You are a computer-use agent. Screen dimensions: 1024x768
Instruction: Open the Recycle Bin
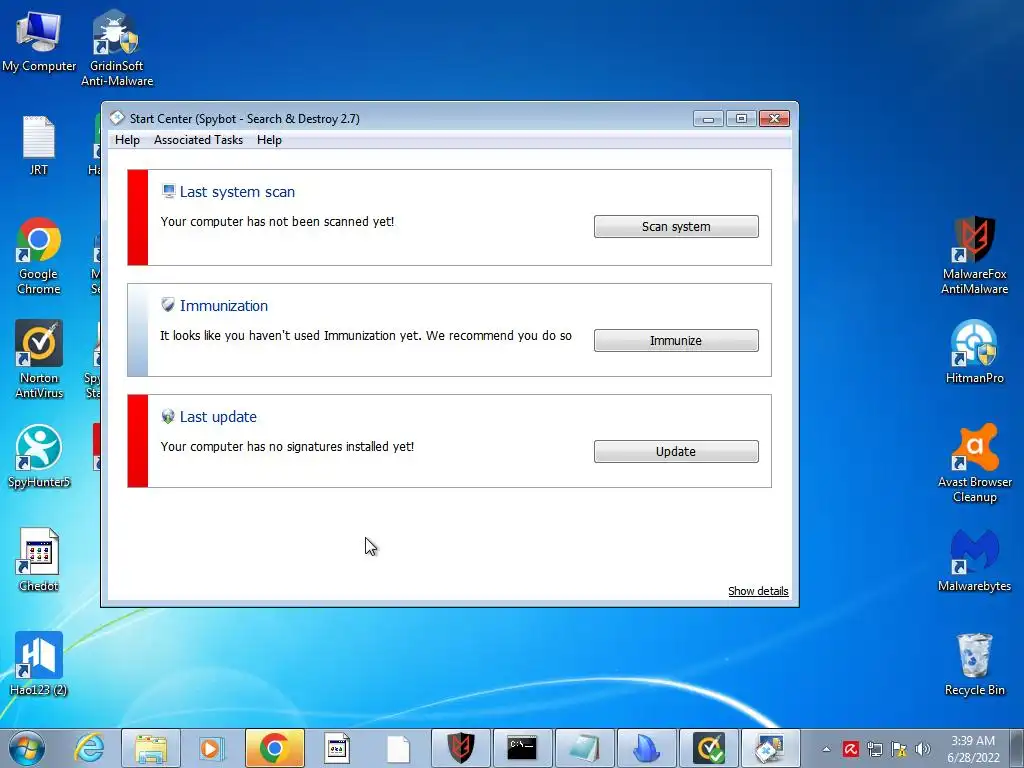point(974,664)
